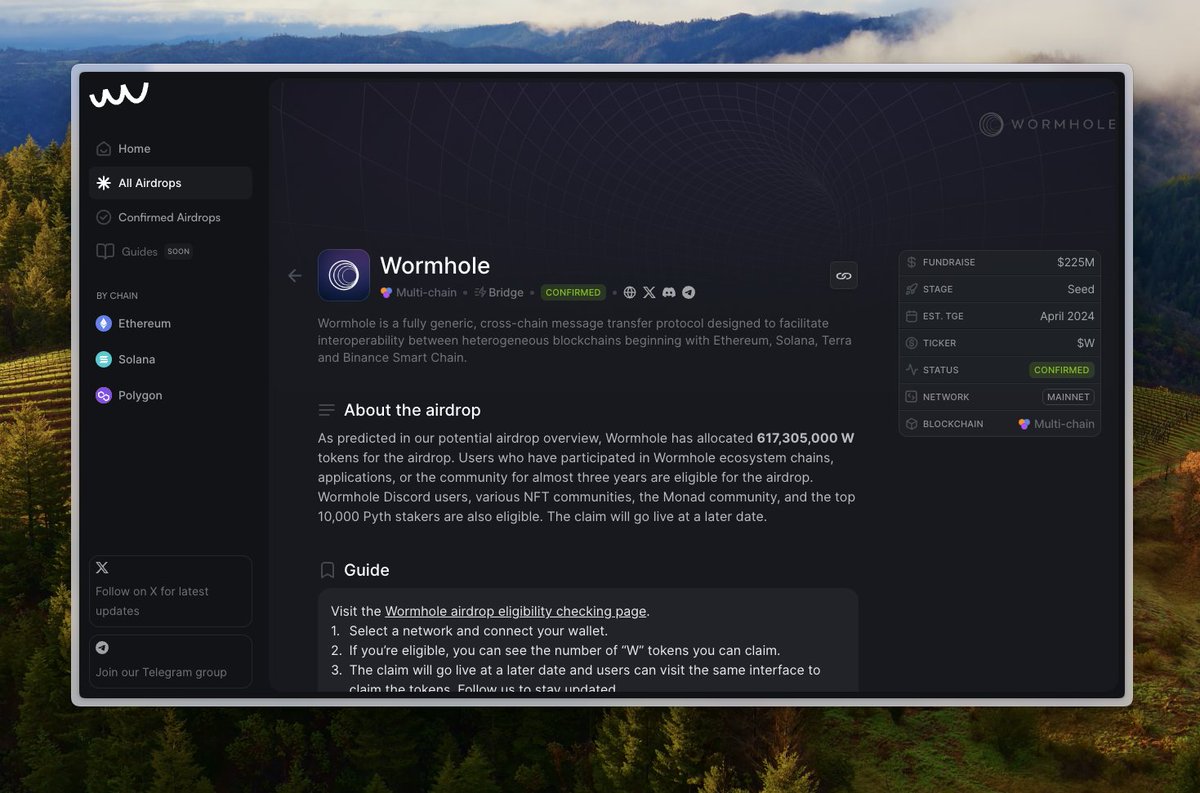Open Wormhole website globe icon

629,293
